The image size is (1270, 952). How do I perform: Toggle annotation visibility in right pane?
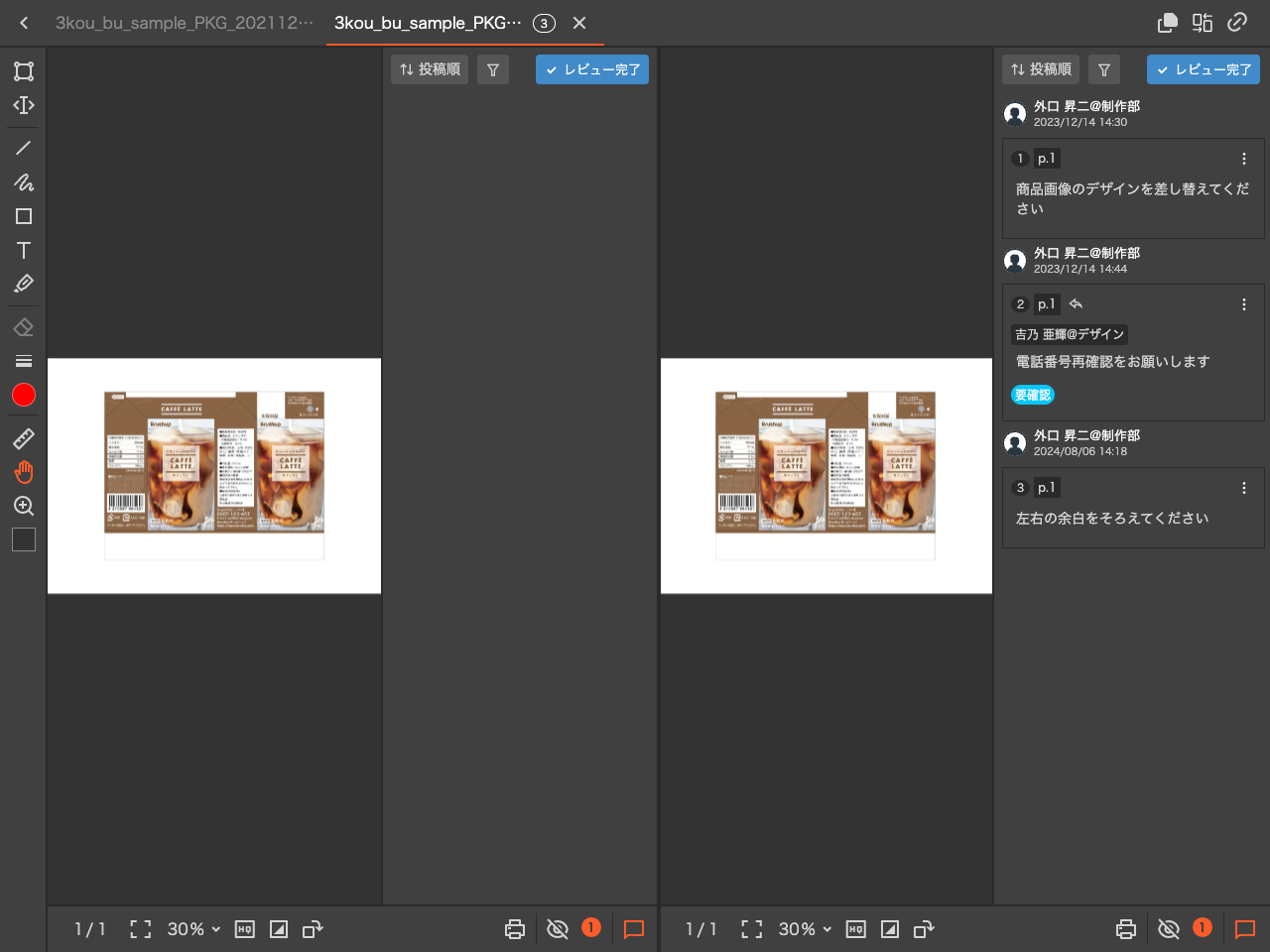[1169, 929]
